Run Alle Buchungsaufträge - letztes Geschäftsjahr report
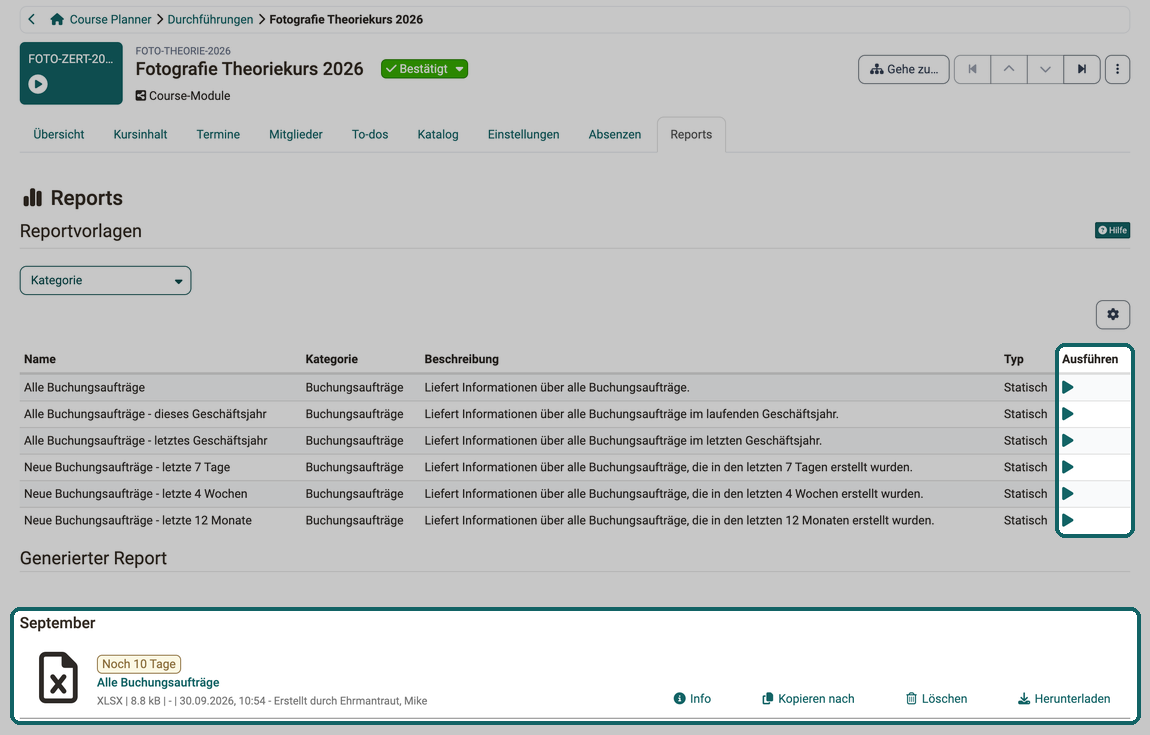This screenshot has height=735, width=1150. (1068, 440)
